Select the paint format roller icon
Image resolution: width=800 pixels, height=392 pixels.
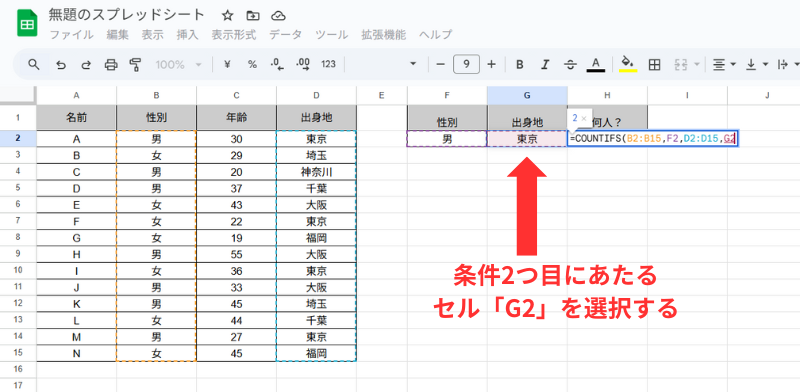pos(135,64)
